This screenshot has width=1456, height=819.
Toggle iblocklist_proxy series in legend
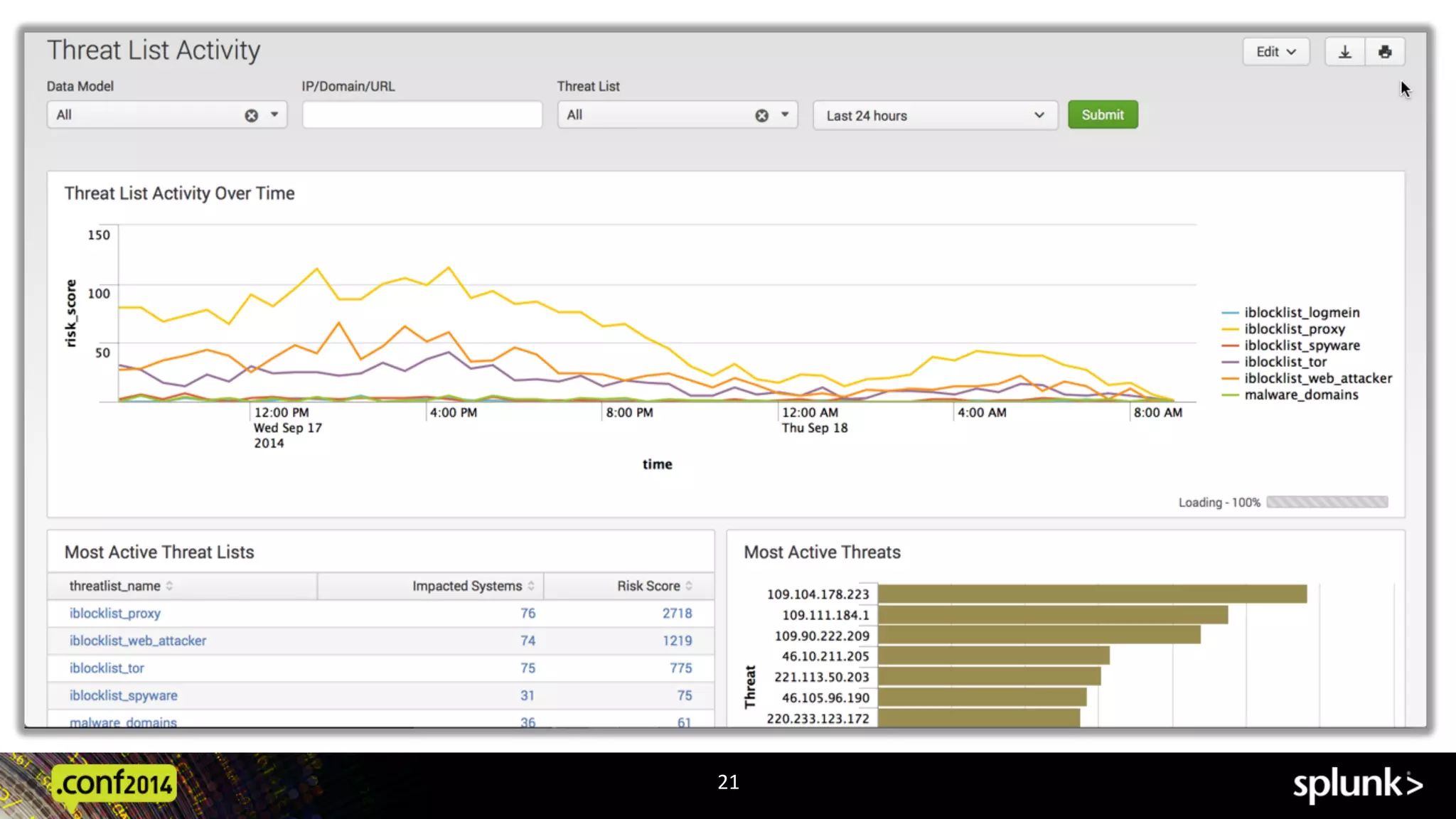point(1294,329)
